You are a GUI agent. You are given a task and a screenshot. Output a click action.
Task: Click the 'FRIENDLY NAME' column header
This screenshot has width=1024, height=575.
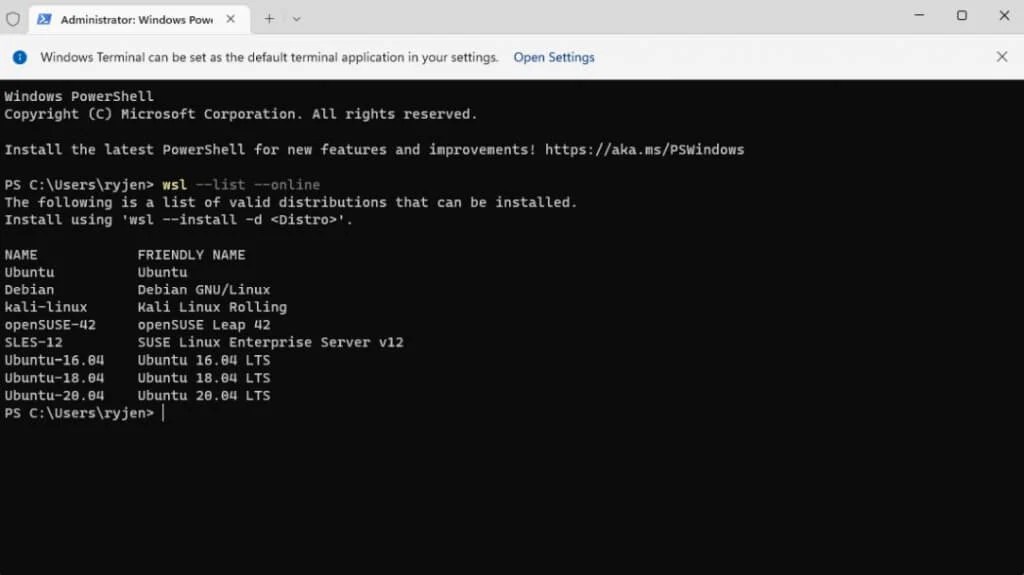click(191, 255)
